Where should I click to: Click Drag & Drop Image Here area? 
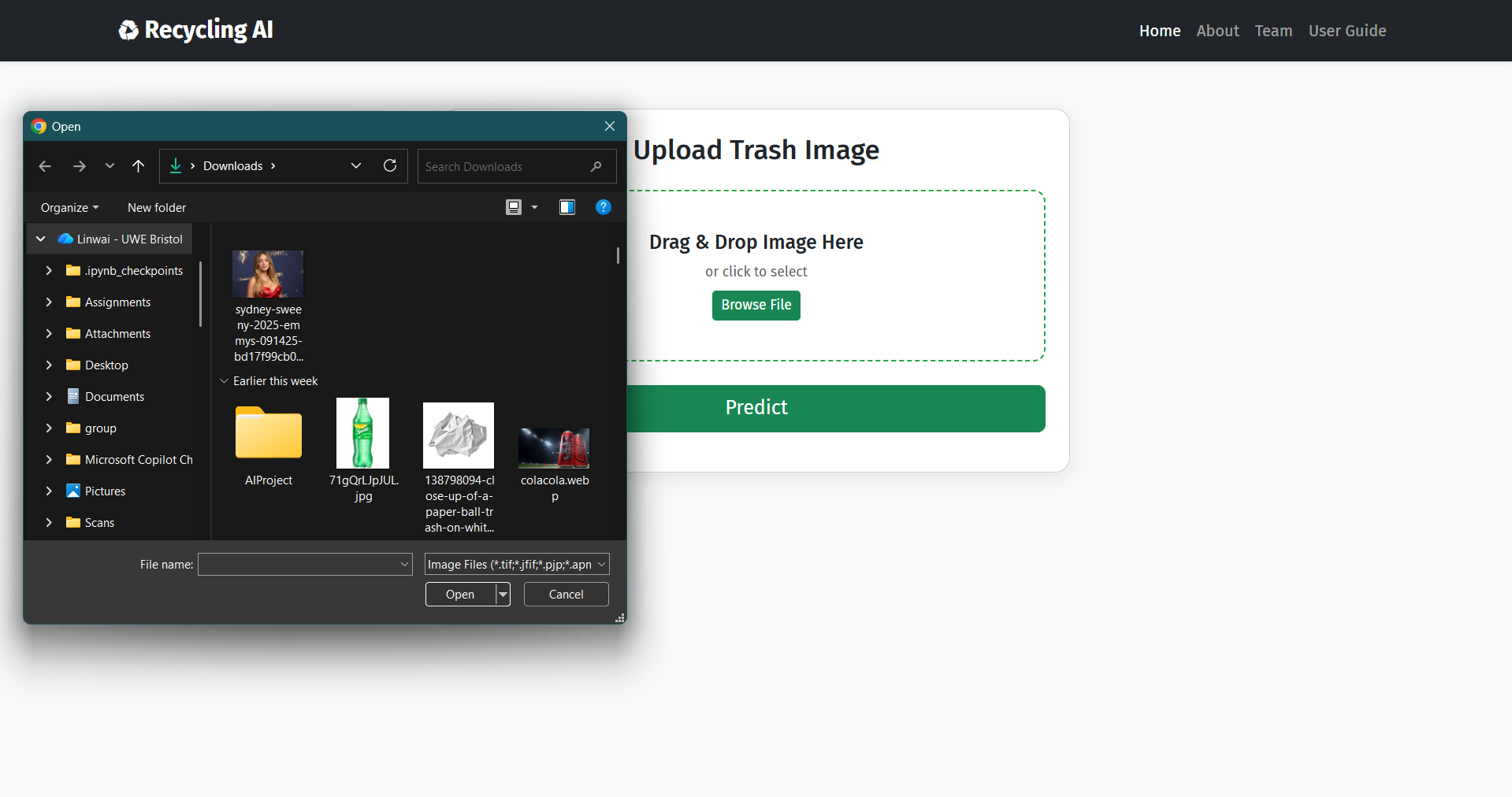point(756,242)
